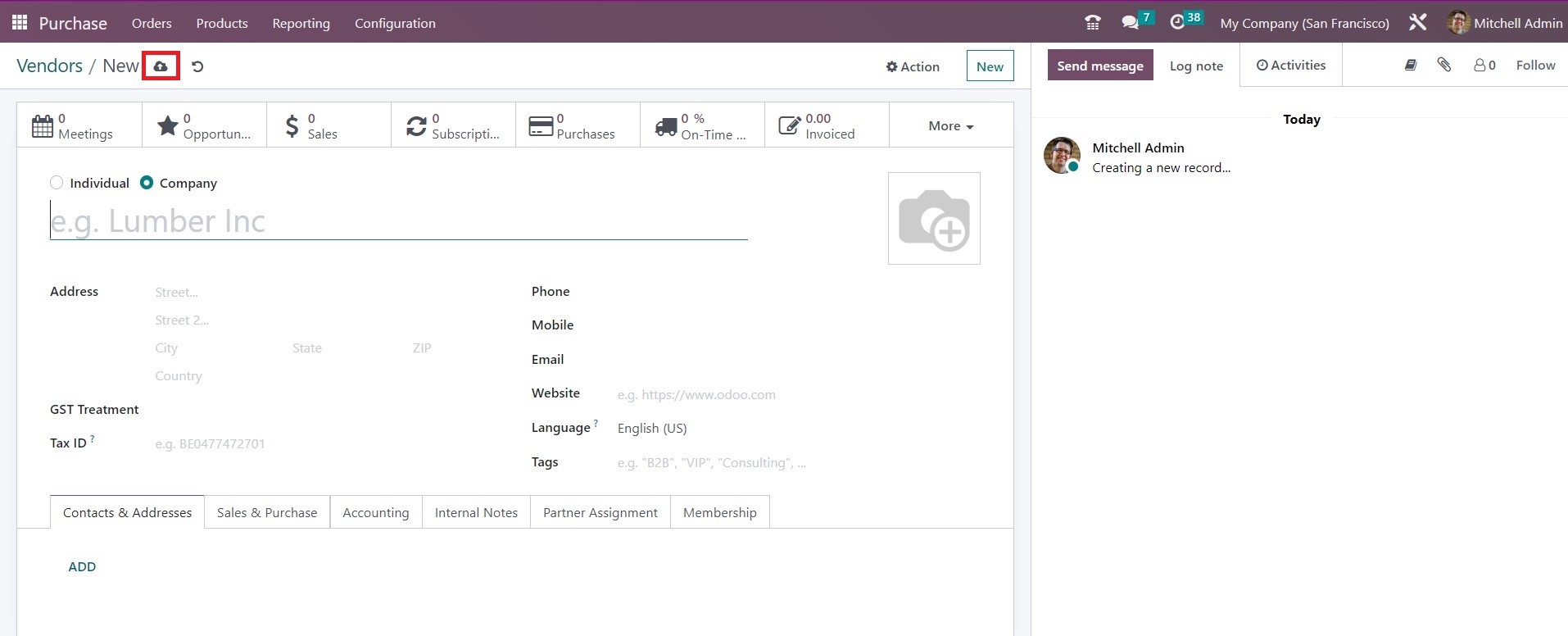Click the VoIP phone icon in navbar

[1092, 23]
